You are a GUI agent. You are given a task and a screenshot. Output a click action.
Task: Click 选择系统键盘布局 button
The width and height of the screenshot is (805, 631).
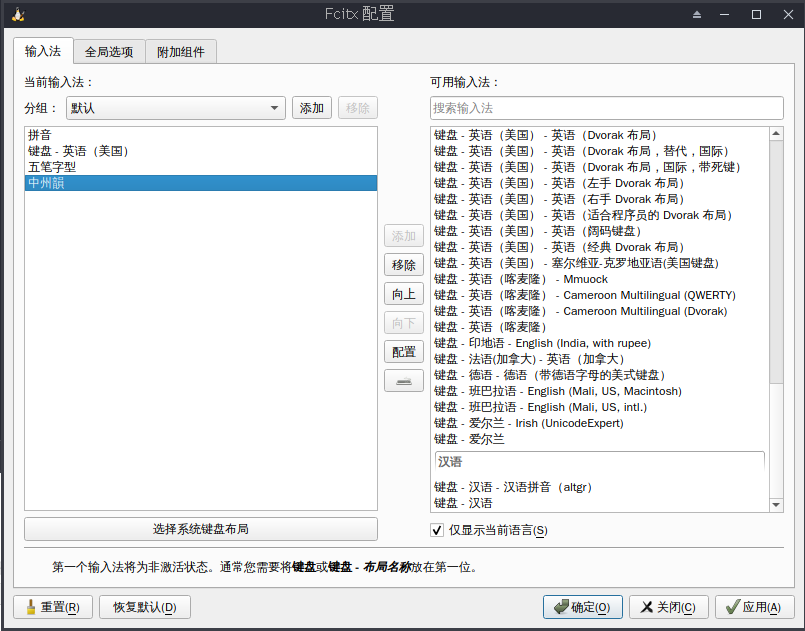[x=201, y=529]
